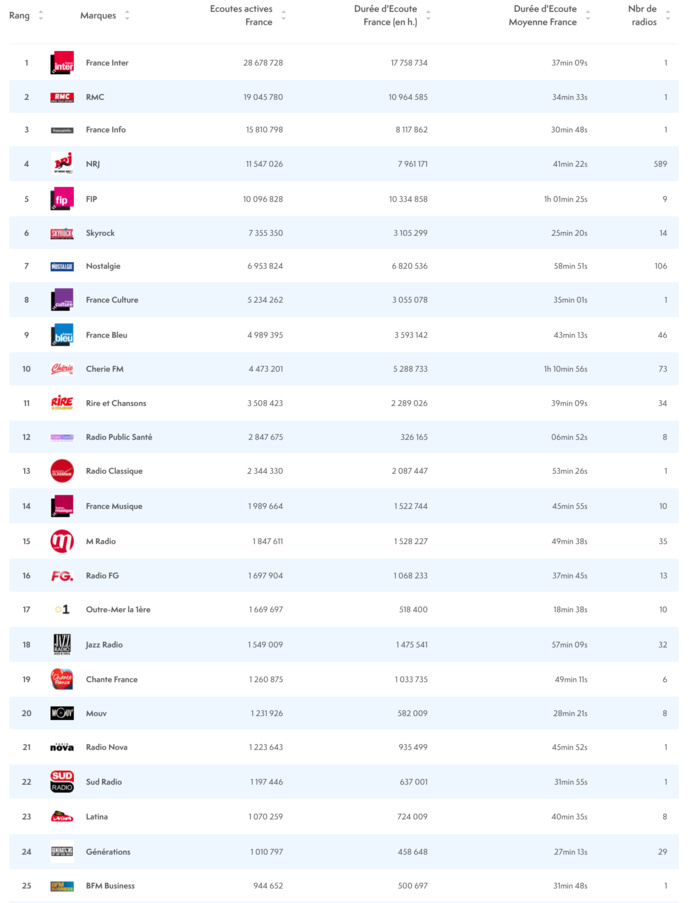Select the Rire et Chansons logo
Image resolution: width=689 pixels, height=903 pixels.
[61, 404]
